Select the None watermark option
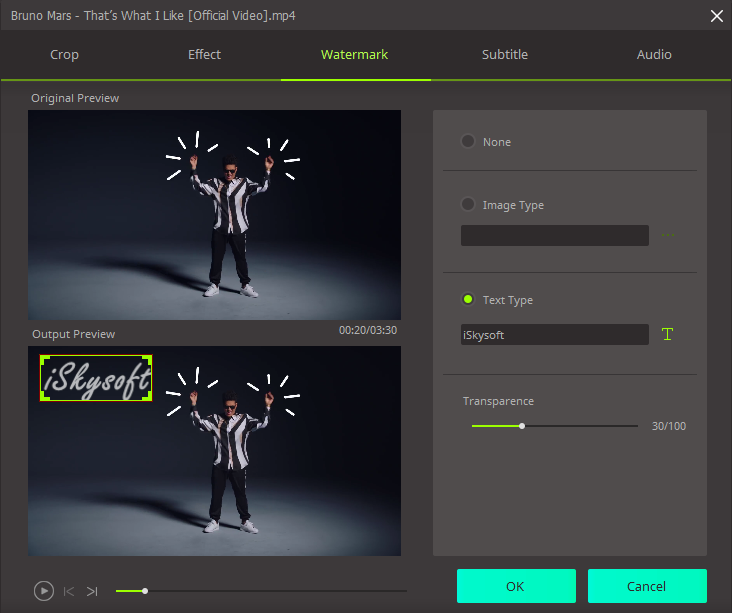732x613 pixels. coord(468,141)
